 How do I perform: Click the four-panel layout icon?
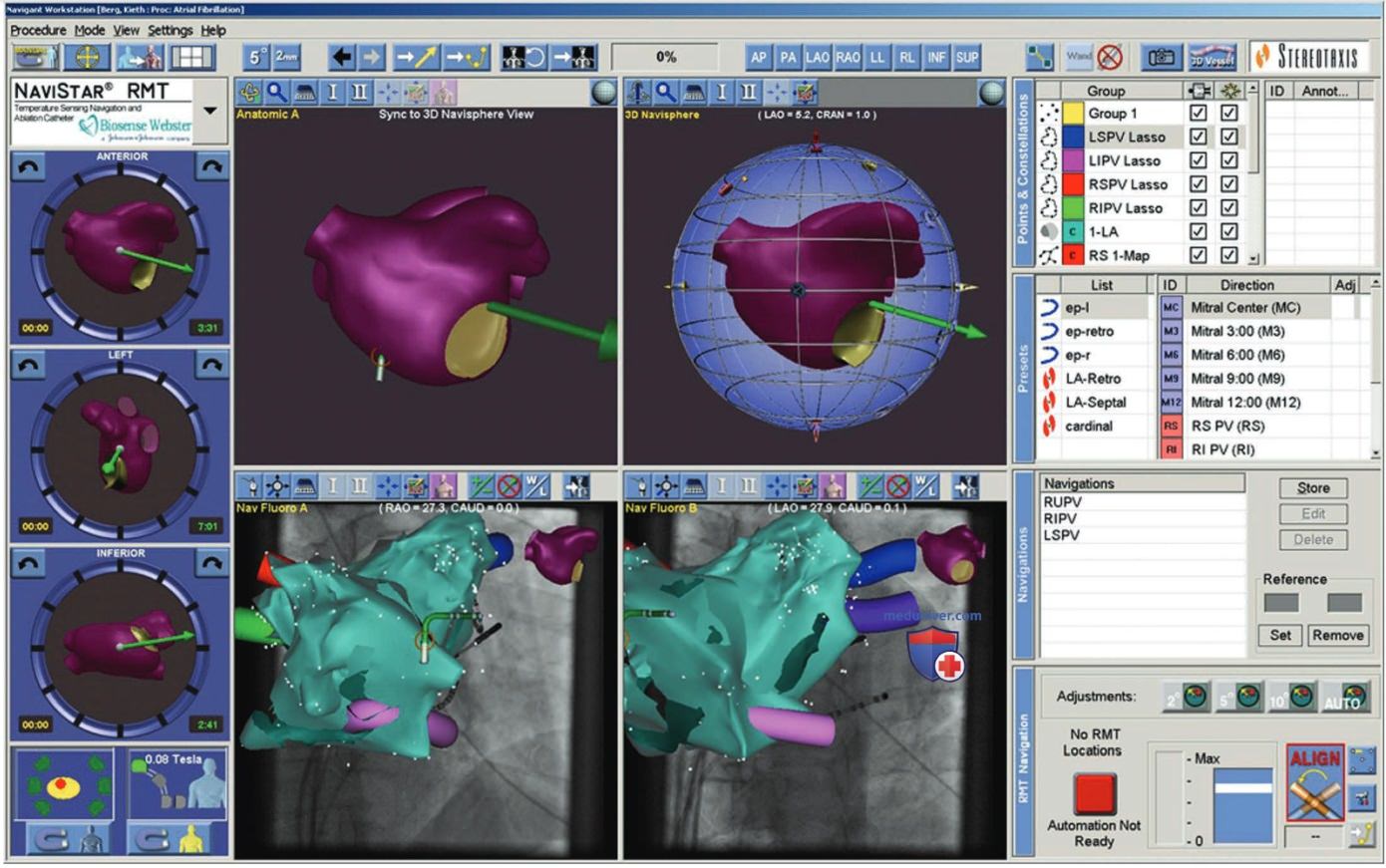point(193,58)
